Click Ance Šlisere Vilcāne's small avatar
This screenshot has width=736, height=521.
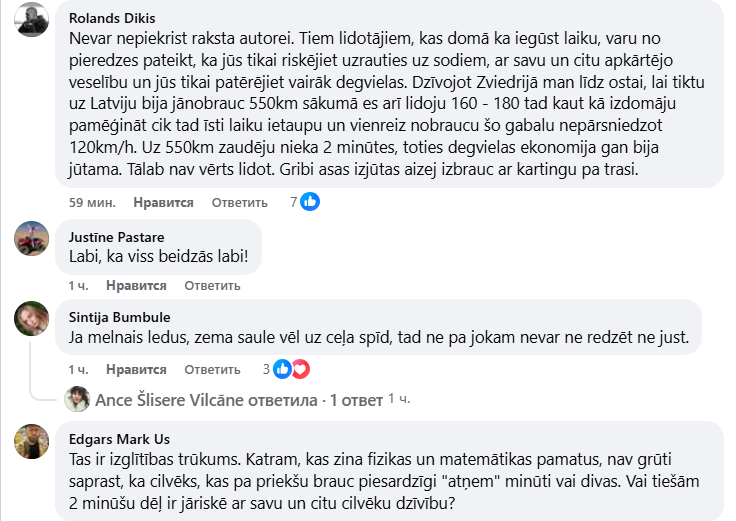point(77,399)
